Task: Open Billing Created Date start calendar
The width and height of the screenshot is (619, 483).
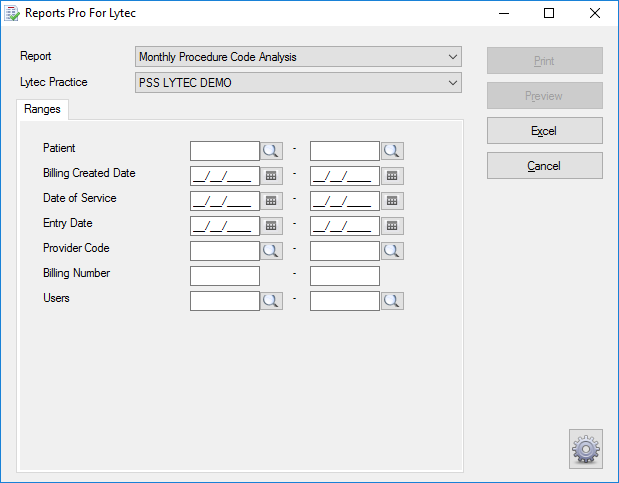Action: pos(271,176)
